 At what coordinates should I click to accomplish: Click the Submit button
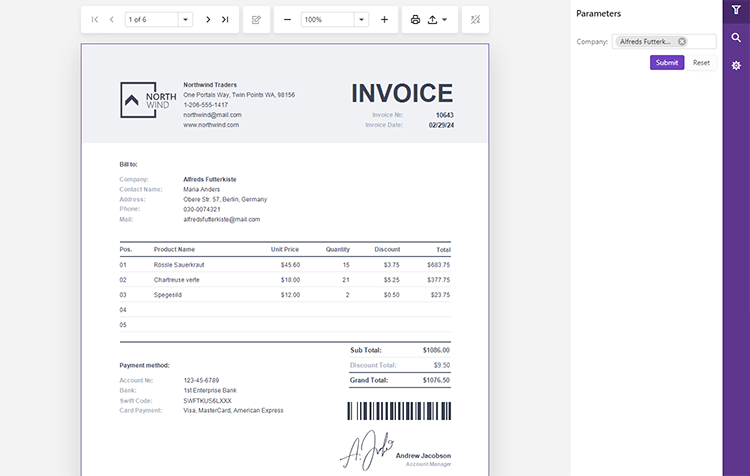tap(667, 62)
